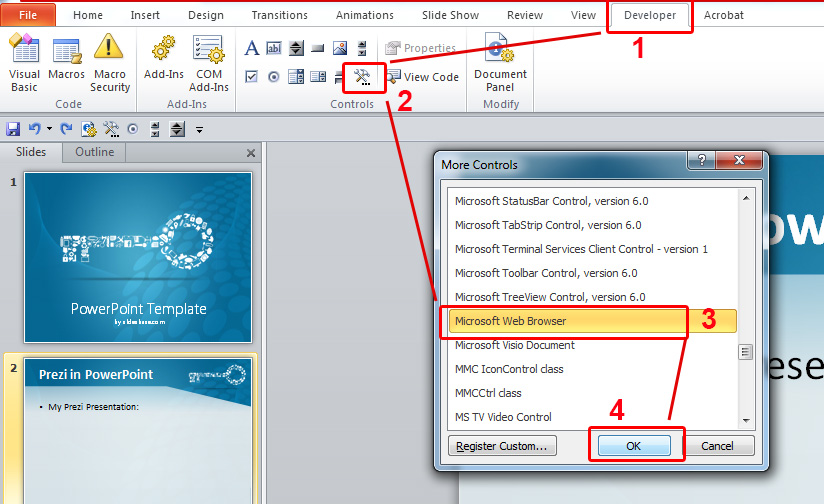Select the Label control (letter A icon)
Screen dimensions: 824x504
point(252,48)
